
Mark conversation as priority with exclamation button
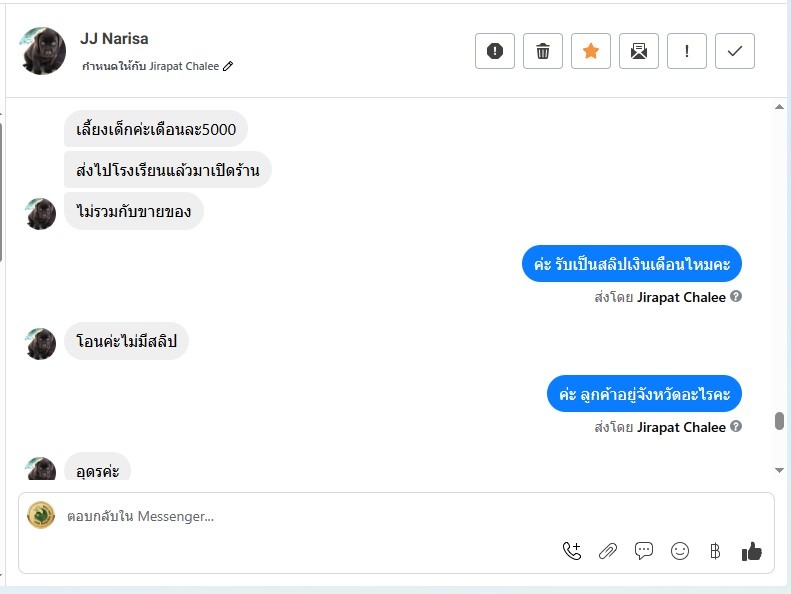[x=687, y=51]
